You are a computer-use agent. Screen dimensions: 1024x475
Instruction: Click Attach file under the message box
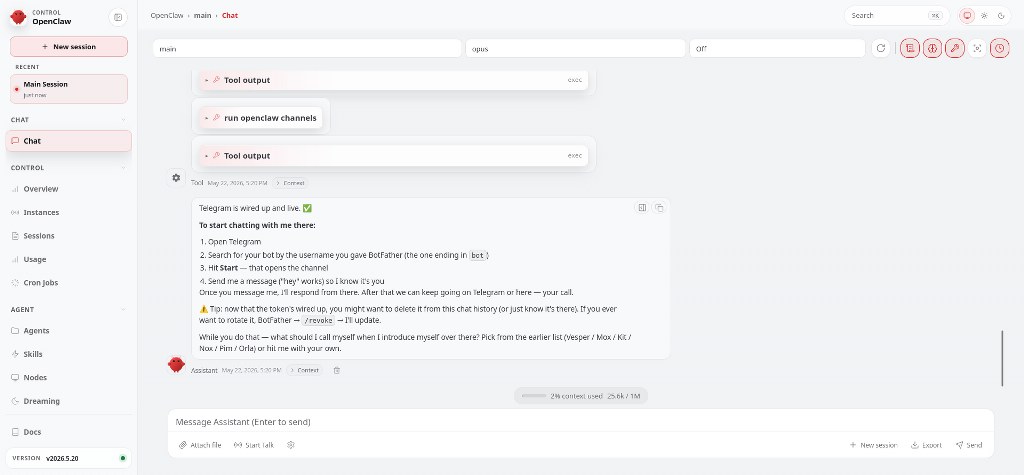click(200, 445)
